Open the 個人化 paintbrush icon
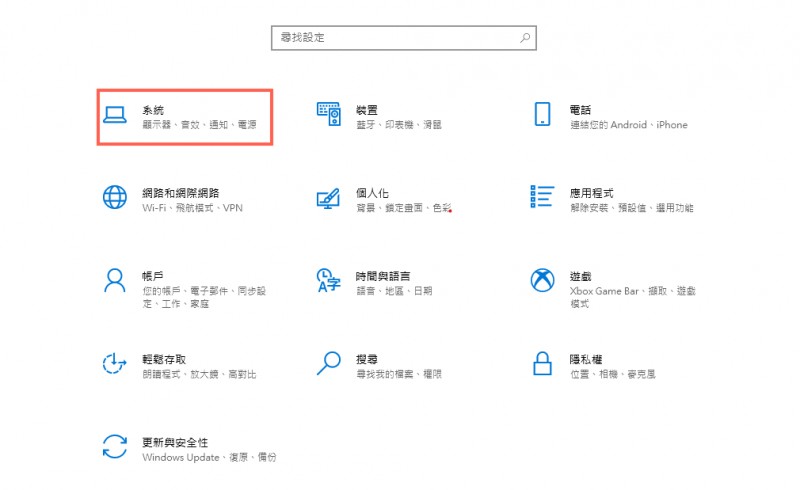The height and width of the screenshot is (490, 800). [x=328, y=198]
